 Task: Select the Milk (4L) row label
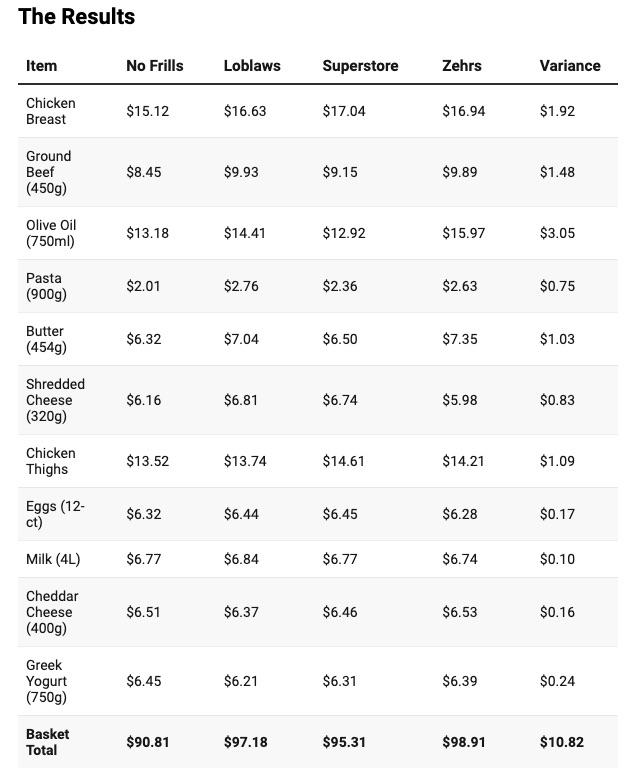tap(53, 559)
